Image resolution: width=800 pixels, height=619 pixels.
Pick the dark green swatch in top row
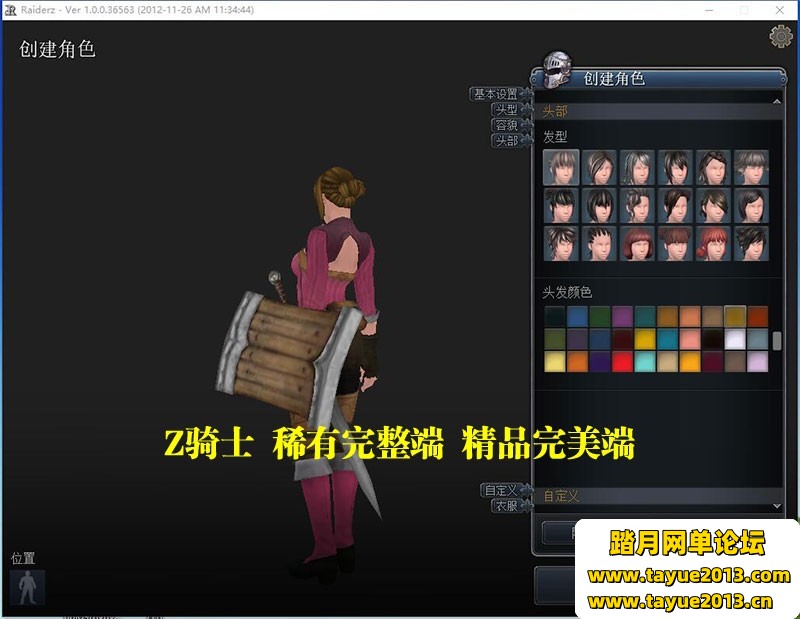599,316
